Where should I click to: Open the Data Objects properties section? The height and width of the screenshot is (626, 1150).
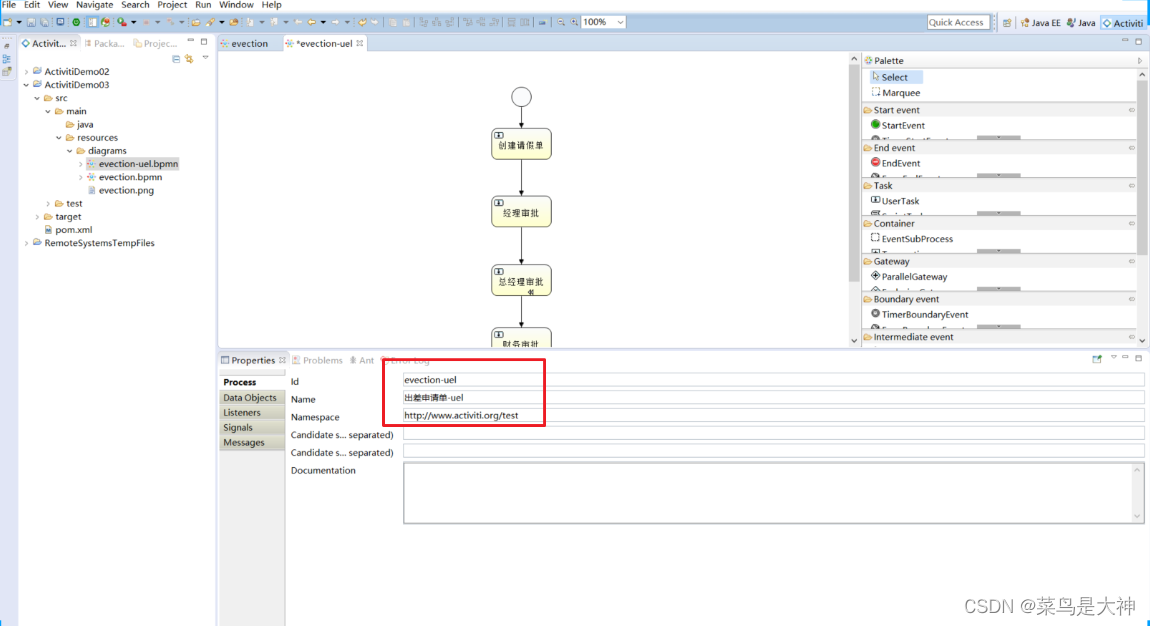tap(250, 398)
